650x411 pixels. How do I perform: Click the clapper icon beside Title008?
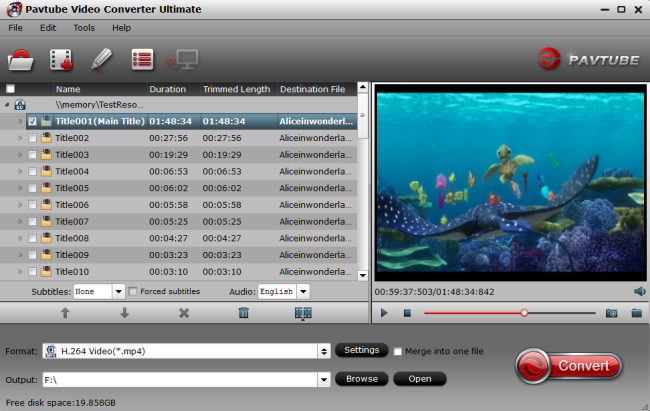coord(46,238)
